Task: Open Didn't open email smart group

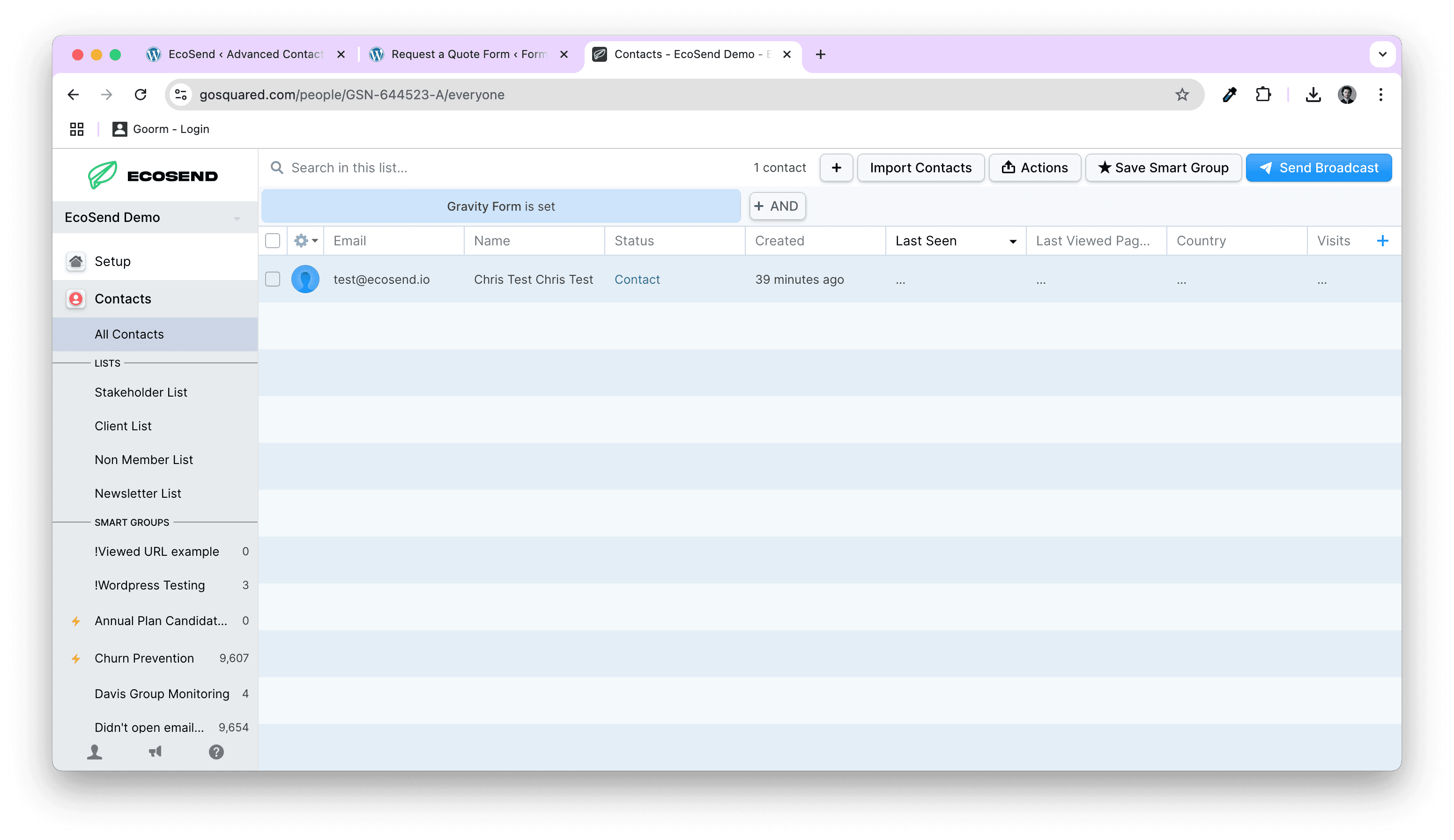Action: tap(149, 728)
